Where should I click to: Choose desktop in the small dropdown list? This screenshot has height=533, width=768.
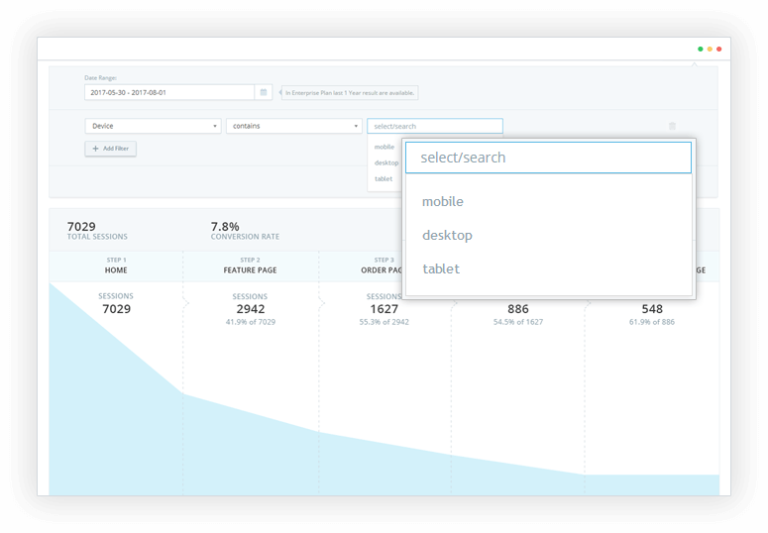[386, 163]
